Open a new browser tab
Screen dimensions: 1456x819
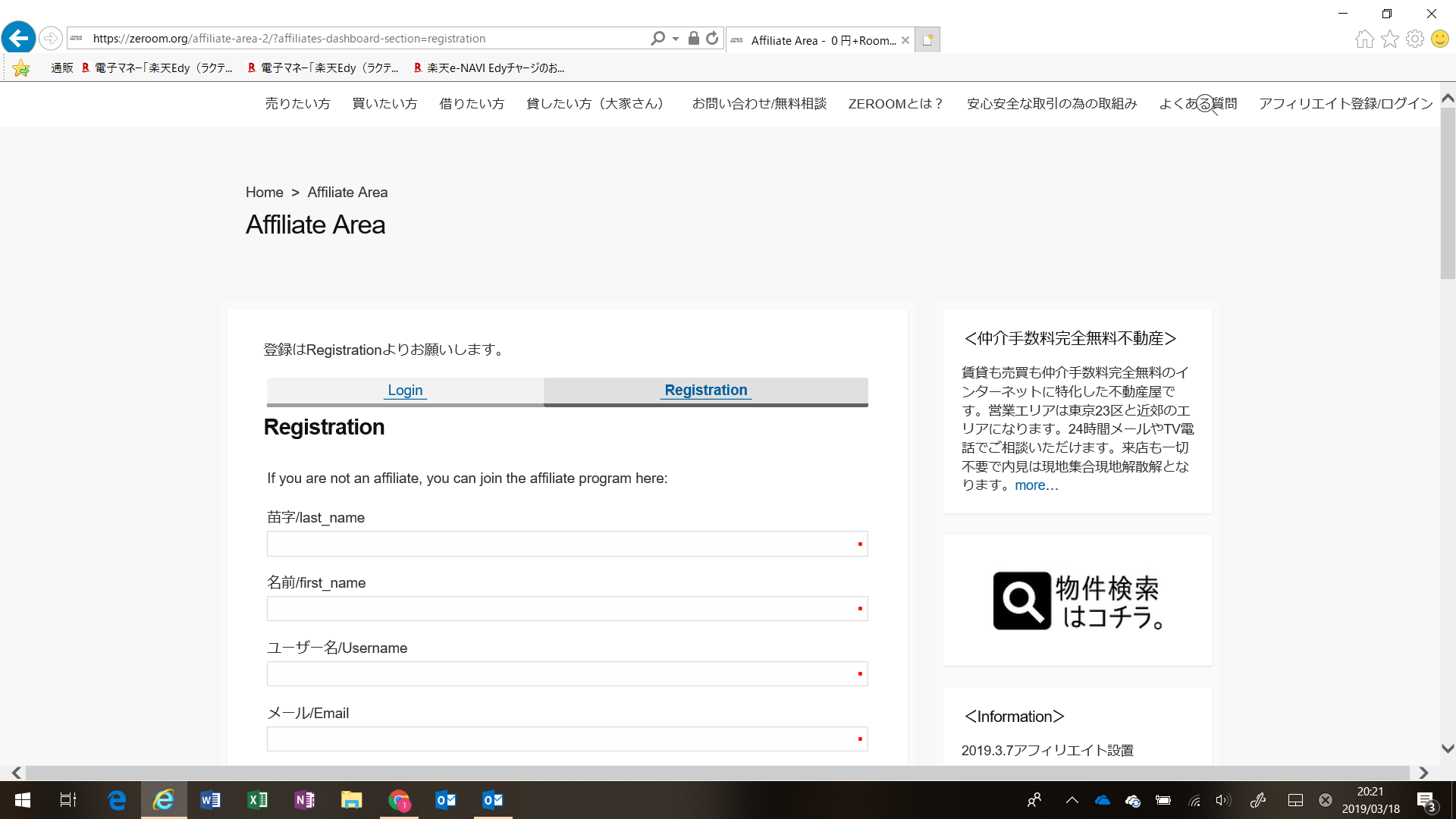pyautogui.click(x=927, y=39)
